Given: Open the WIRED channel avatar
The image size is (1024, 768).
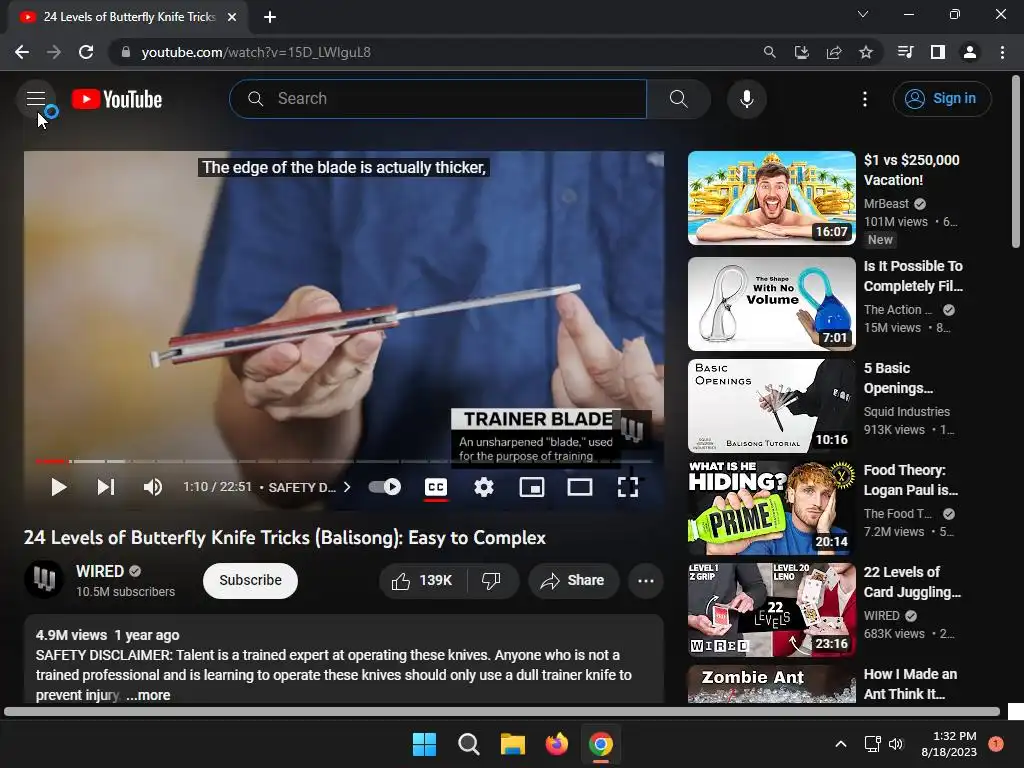Looking at the screenshot, I should 44,579.
